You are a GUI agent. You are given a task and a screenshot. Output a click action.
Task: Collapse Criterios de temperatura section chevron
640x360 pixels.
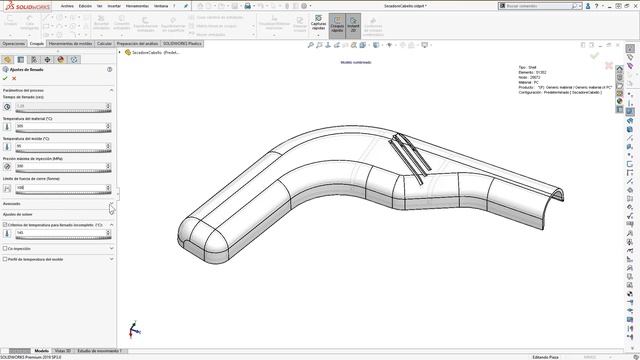click(111, 225)
